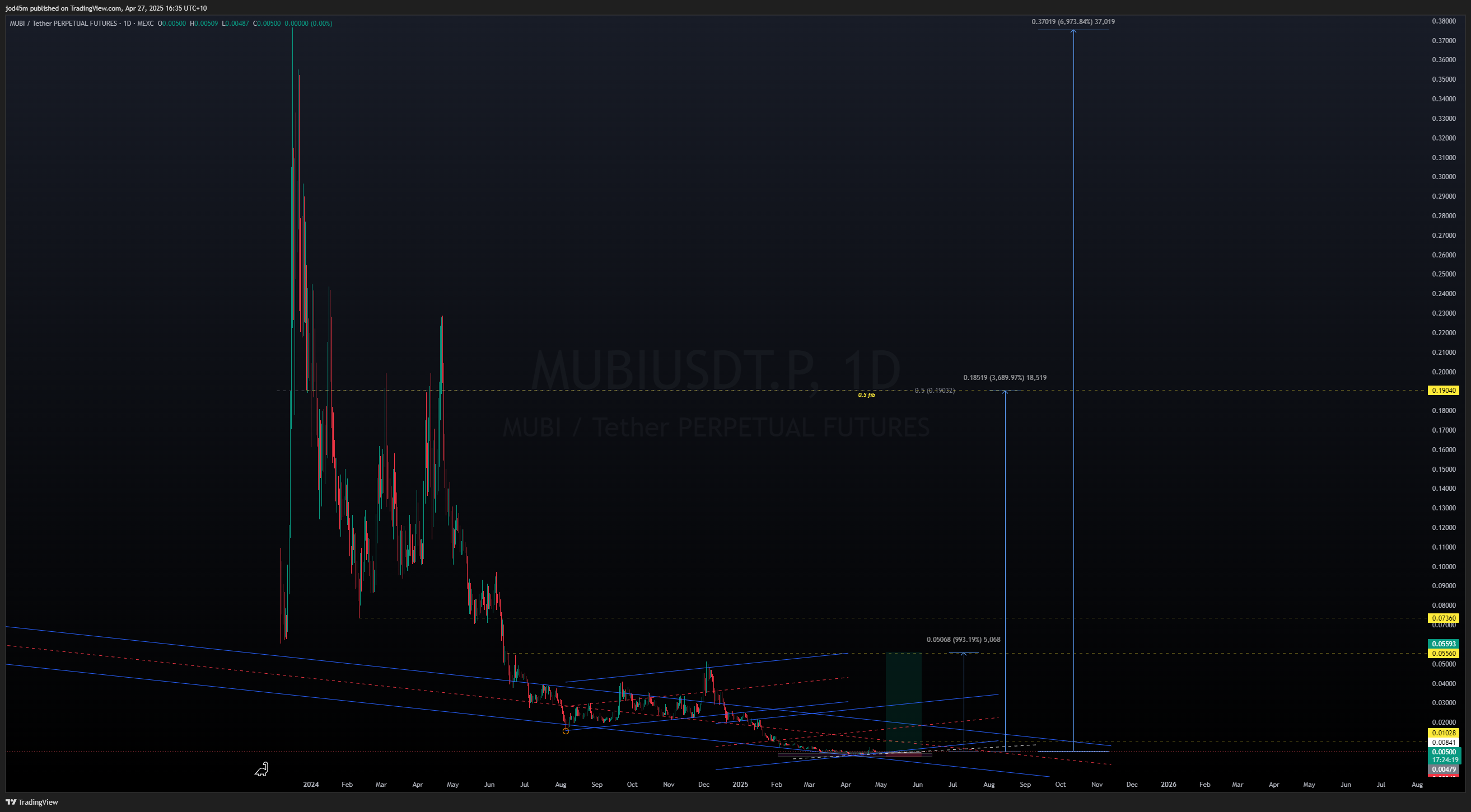Image resolution: width=1471 pixels, height=812 pixels.
Task: Click the TradingView logo in the footer
Action: [x=32, y=802]
